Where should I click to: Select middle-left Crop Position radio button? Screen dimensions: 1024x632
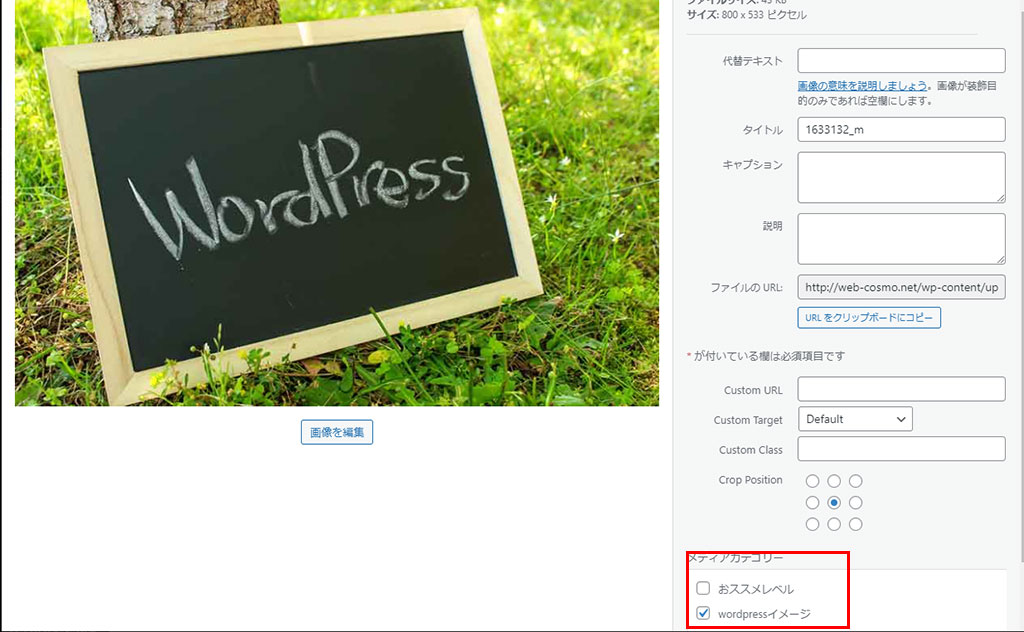pos(812,503)
